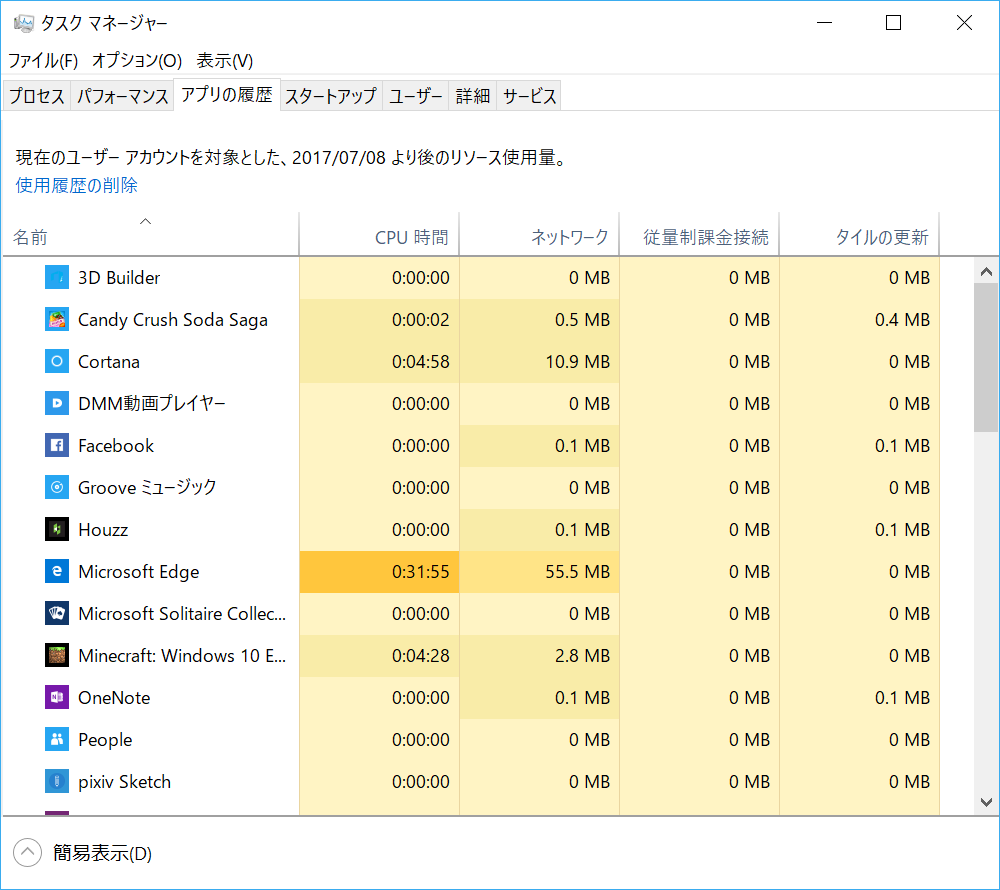Viewport: 1000px width, 890px height.
Task: Click the 0:31:55 CPU time cell
Action: (379, 572)
